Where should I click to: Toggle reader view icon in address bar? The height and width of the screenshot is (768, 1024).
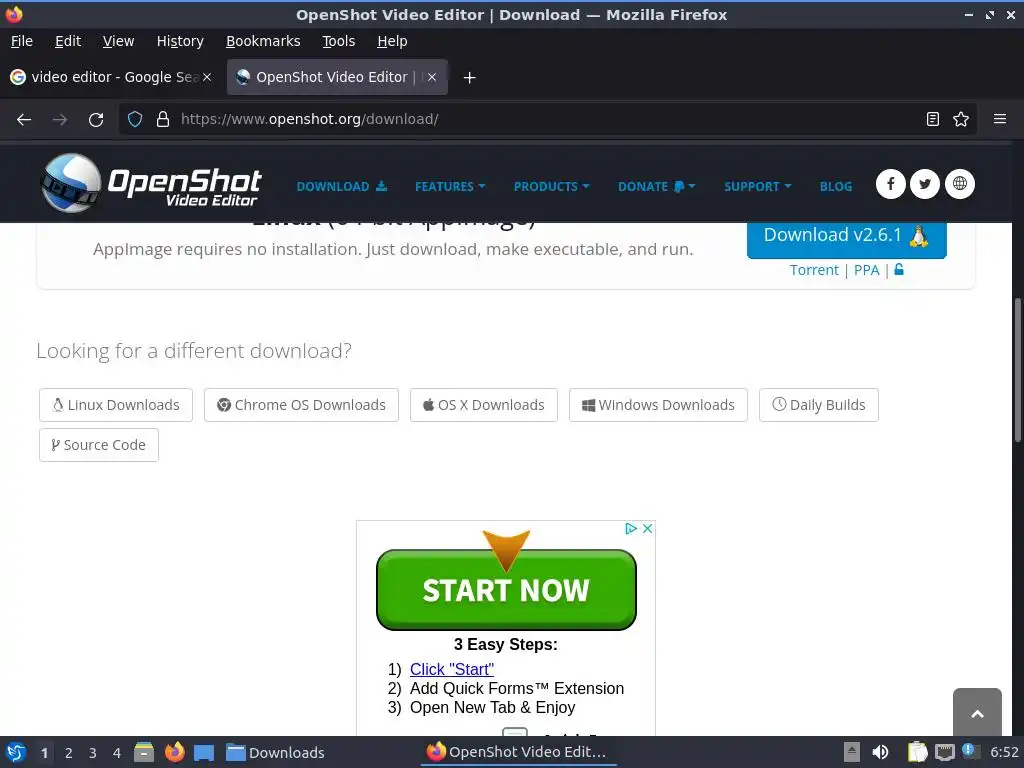point(933,120)
